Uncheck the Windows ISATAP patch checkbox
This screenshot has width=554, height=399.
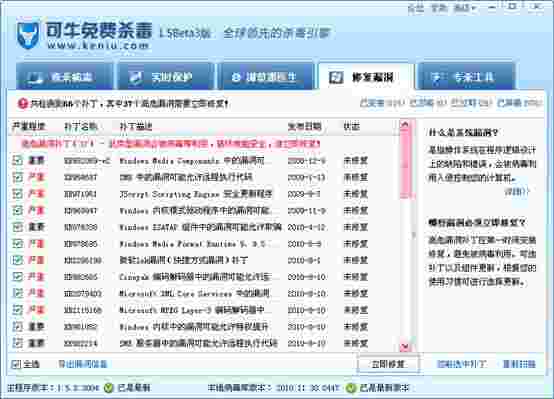pyautogui.click(x=17, y=227)
